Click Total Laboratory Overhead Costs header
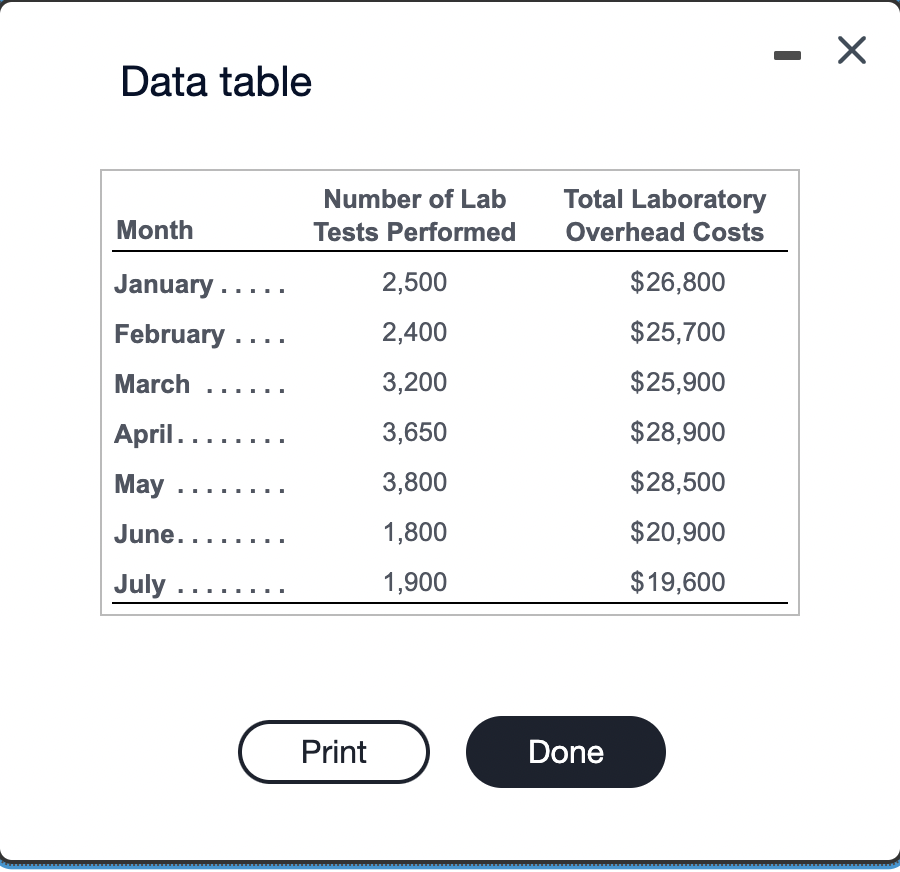The image size is (900, 872). [665, 215]
